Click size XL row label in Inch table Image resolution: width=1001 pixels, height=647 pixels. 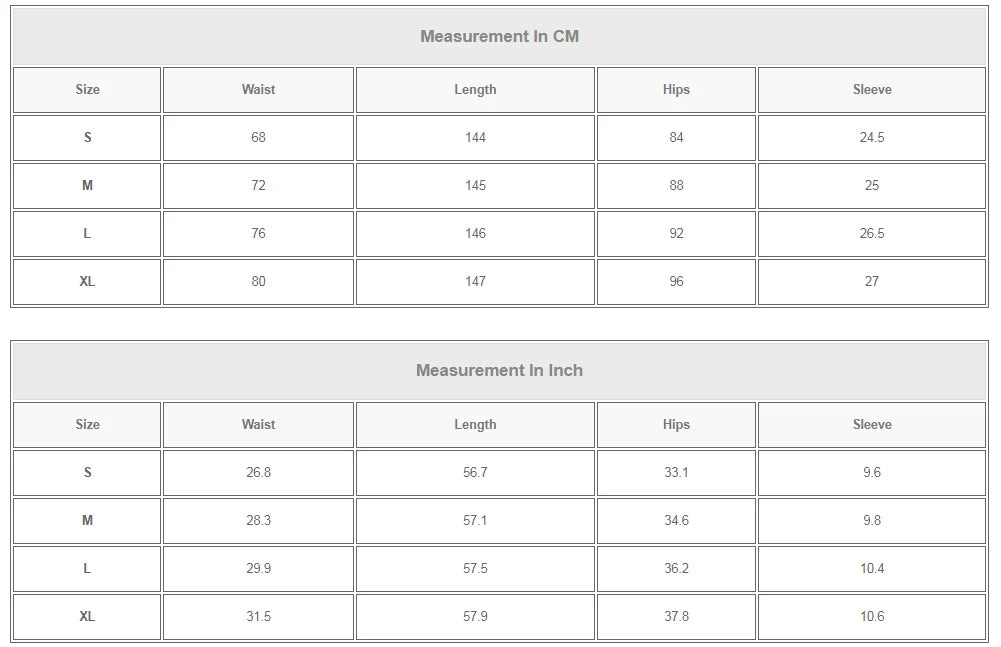pos(87,617)
